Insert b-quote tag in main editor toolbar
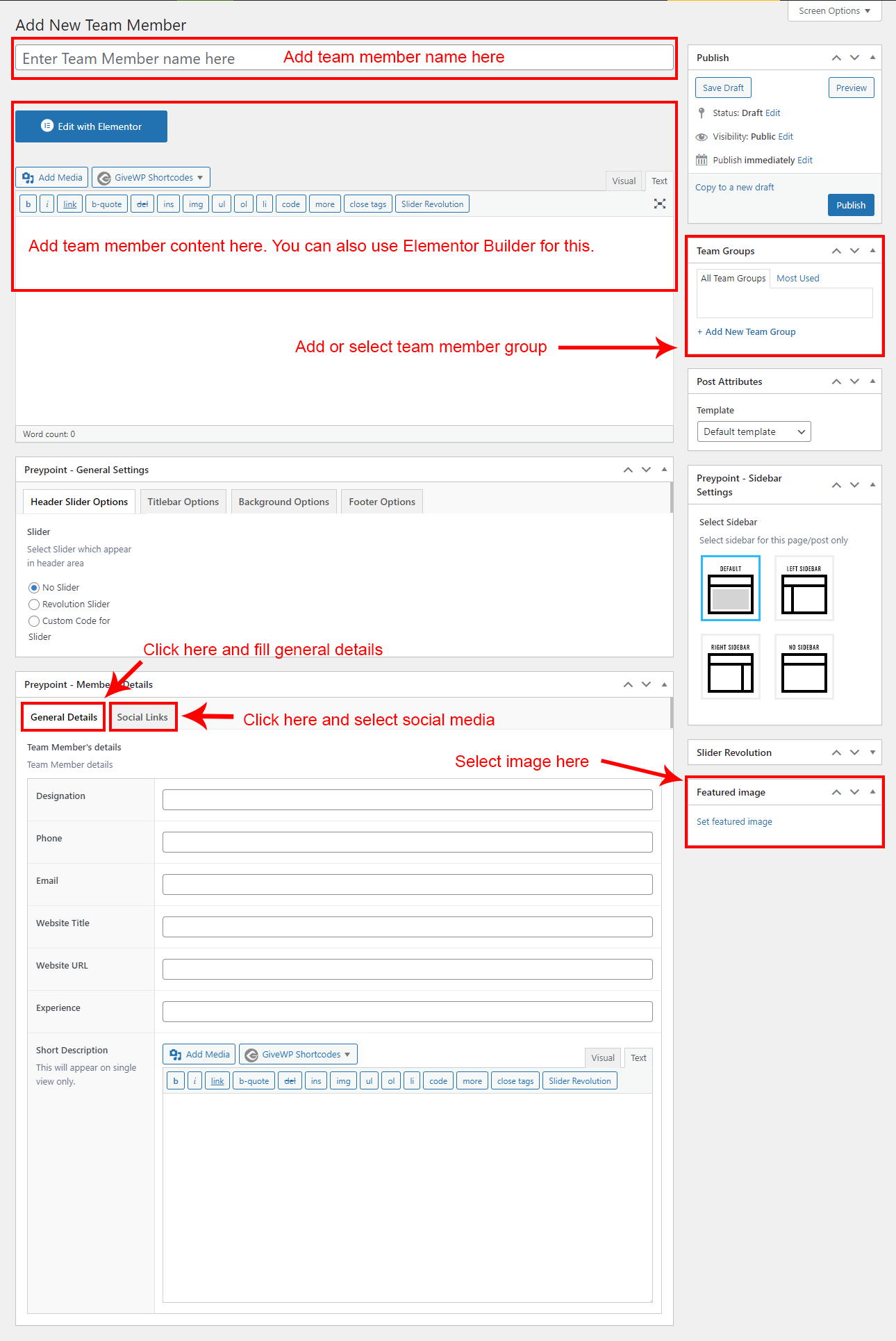Viewport: 896px width, 1341px height. click(x=106, y=204)
